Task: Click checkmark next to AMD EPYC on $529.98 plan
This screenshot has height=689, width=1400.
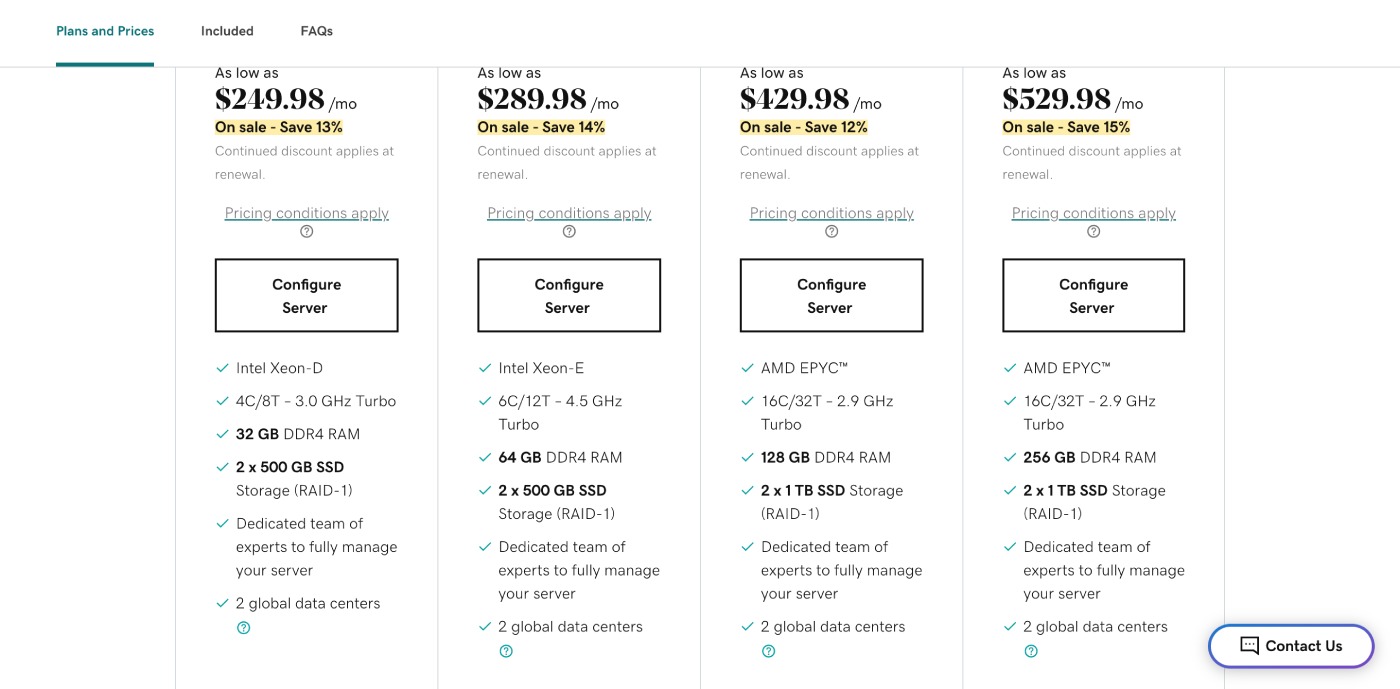Action: (1009, 368)
